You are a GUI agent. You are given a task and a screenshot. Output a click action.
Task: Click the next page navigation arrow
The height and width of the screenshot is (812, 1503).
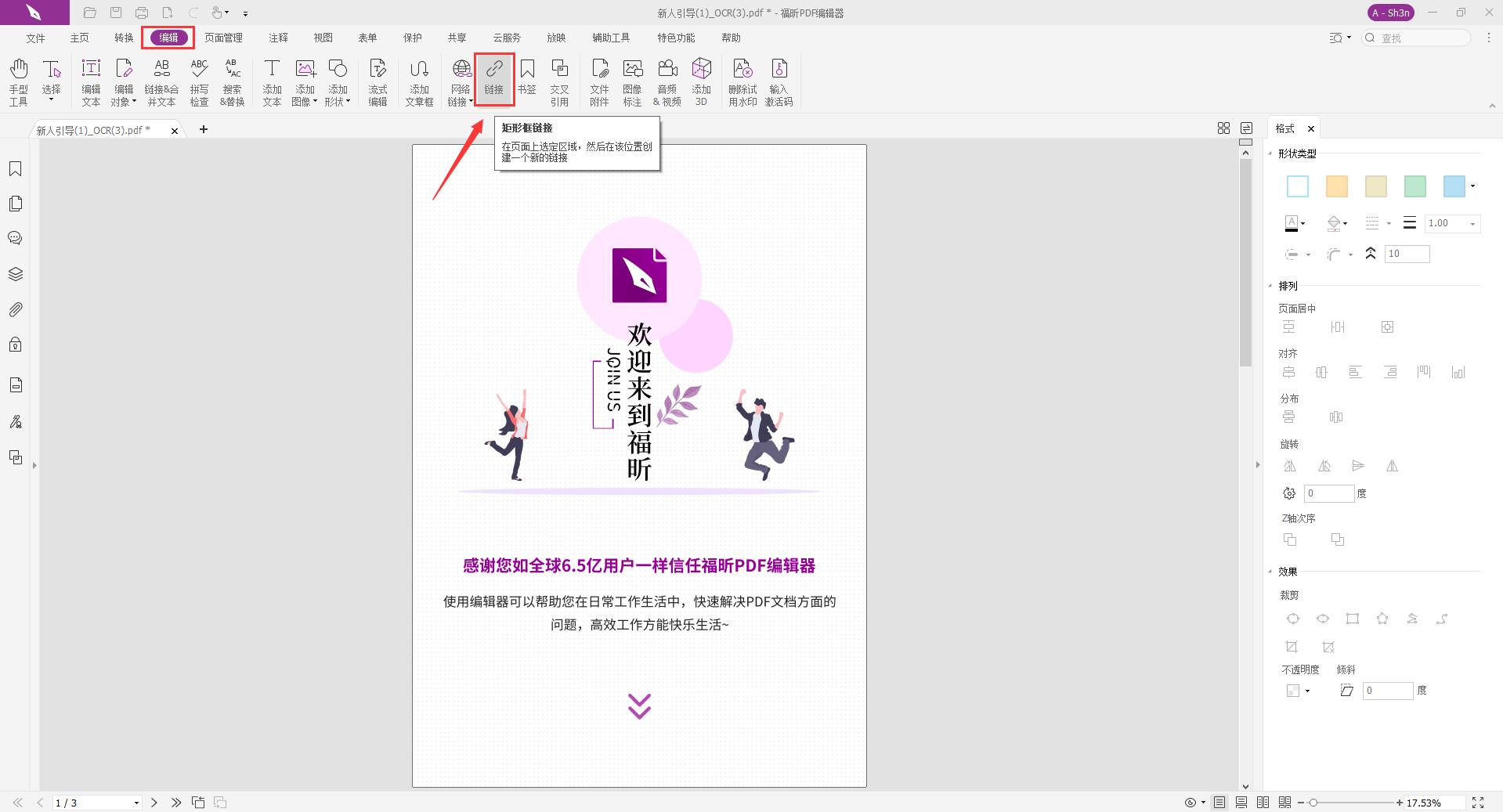coord(154,802)
